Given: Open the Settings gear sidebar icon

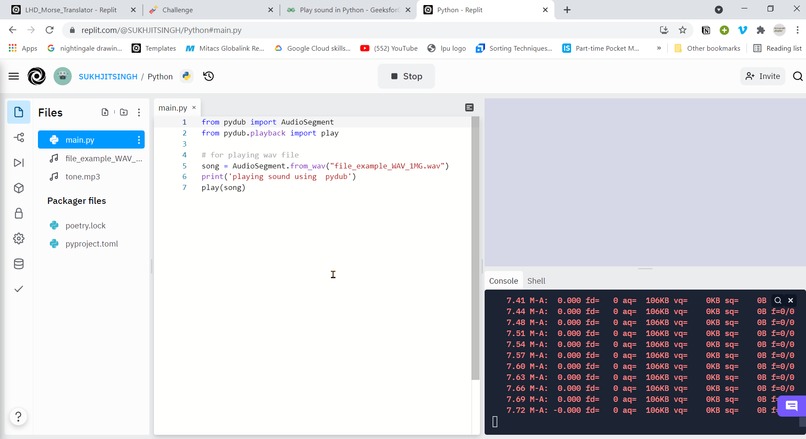Looking at the screenshot, I should coord(19,239).
